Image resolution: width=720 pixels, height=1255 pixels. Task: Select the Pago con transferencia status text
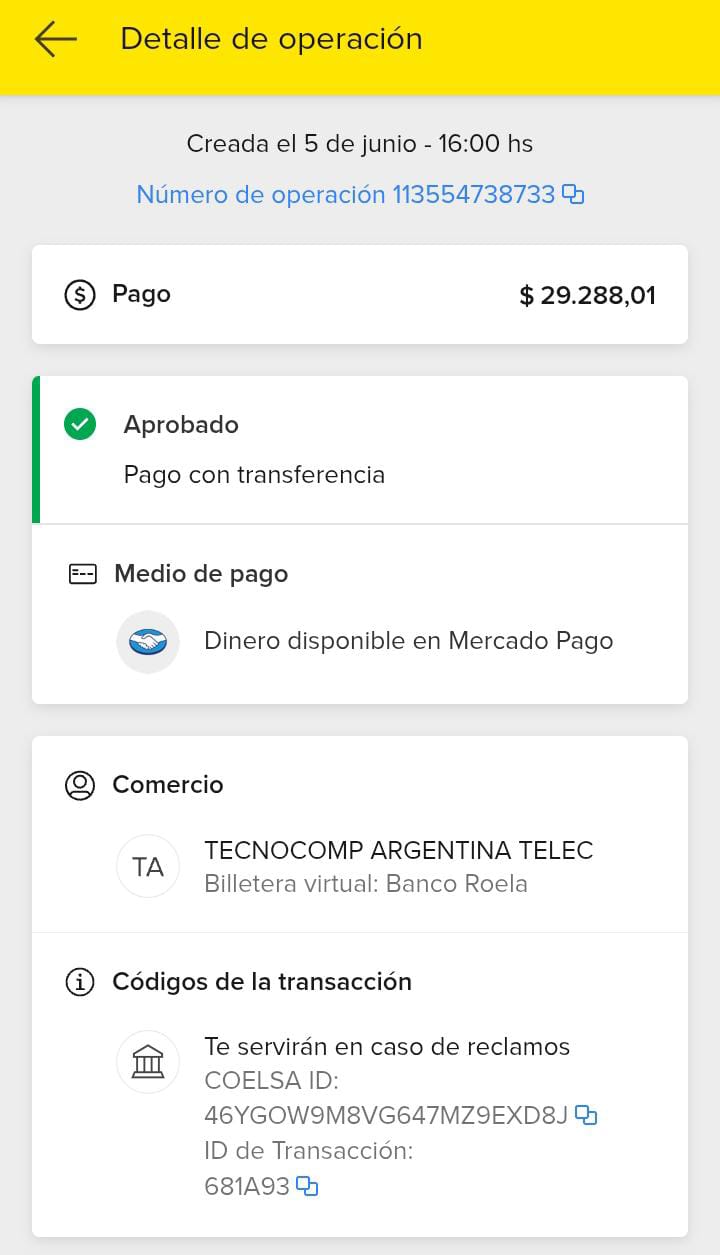click(x=254, y=474)
